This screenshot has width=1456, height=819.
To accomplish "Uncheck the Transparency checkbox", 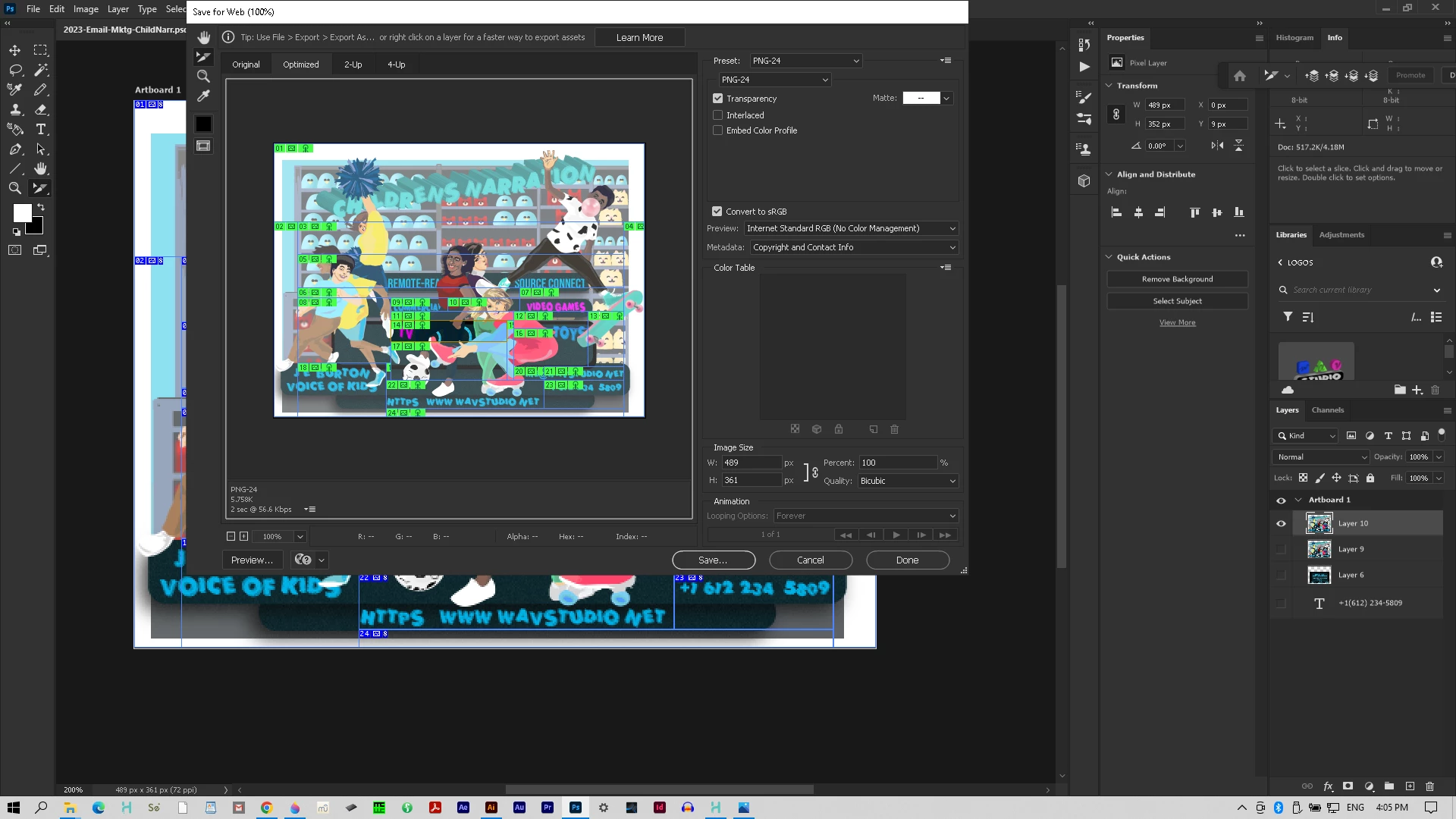I will pos(717,99).
